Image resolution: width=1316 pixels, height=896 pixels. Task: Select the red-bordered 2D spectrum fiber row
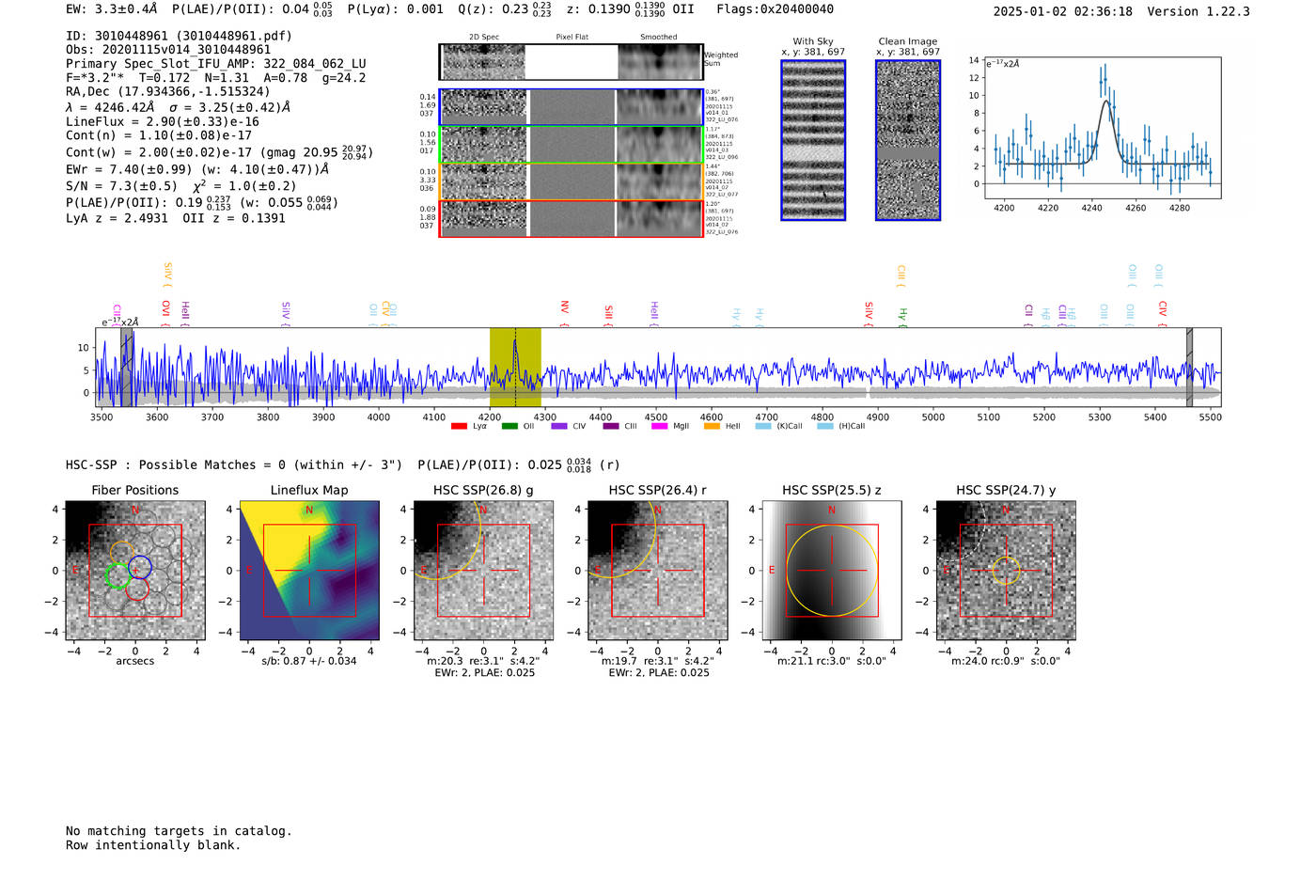571,218
